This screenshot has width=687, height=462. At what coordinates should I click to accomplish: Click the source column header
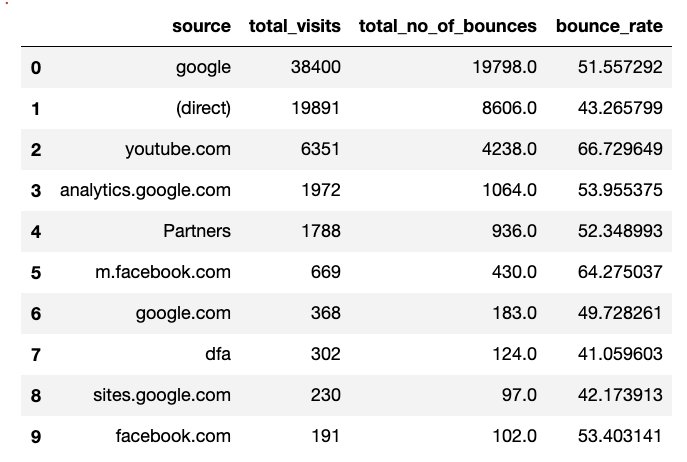(201, 26)
